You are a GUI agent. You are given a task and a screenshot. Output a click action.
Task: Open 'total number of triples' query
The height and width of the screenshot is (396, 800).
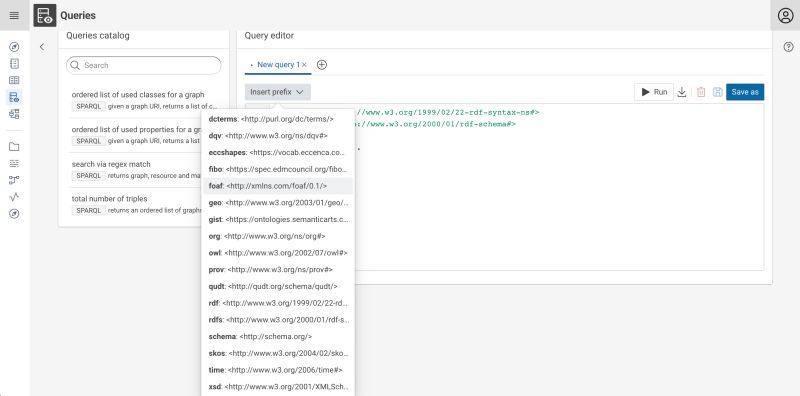click(109, 199)
